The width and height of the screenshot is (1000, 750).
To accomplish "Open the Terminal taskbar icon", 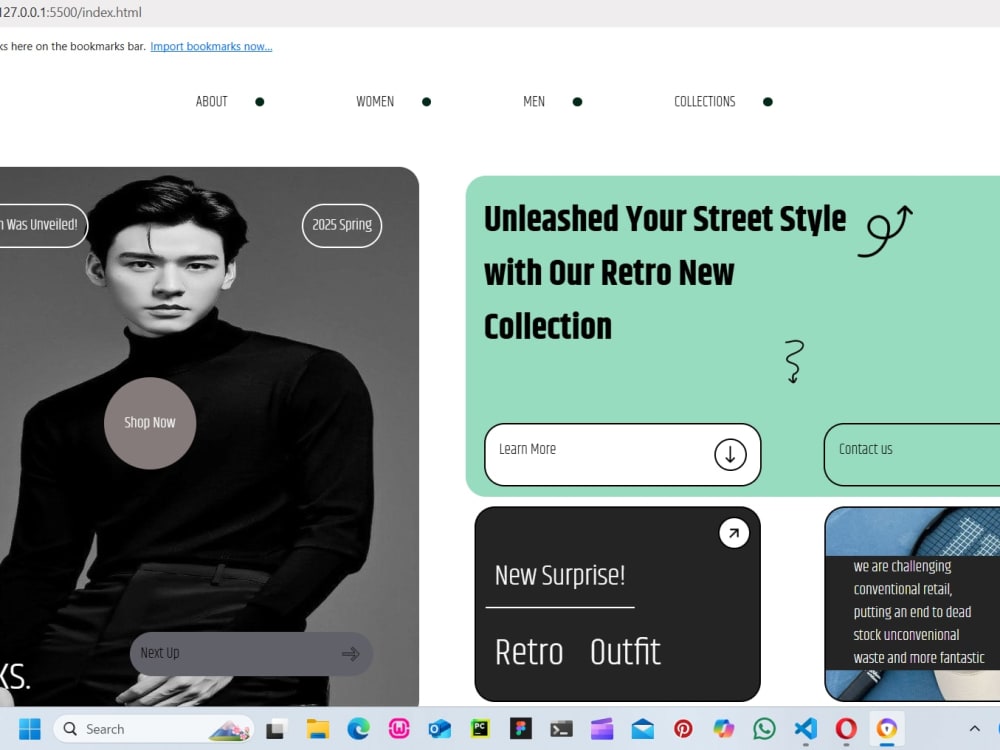I will [x=561, y=729].
